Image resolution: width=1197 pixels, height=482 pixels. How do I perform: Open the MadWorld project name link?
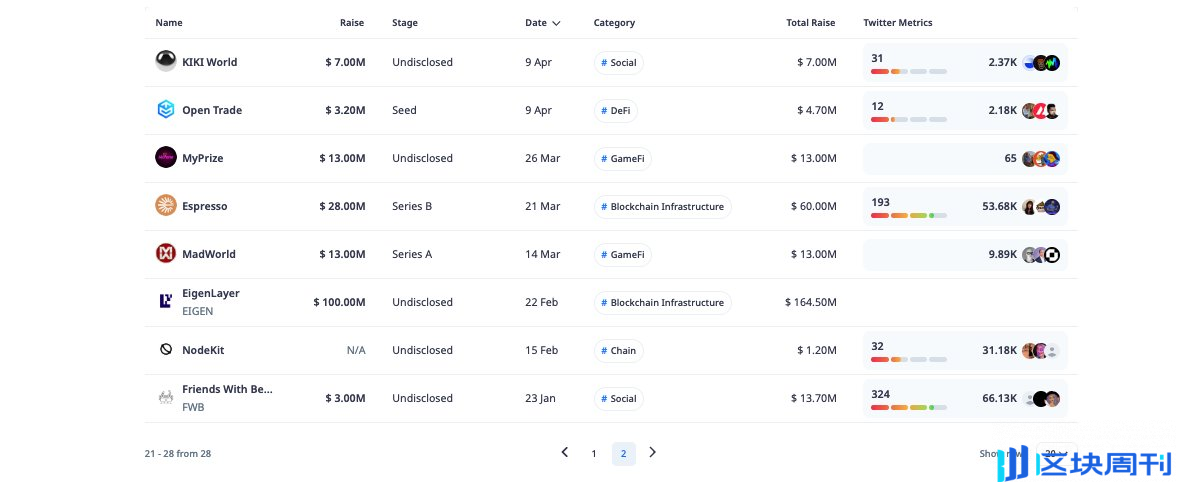click(208, 254)
